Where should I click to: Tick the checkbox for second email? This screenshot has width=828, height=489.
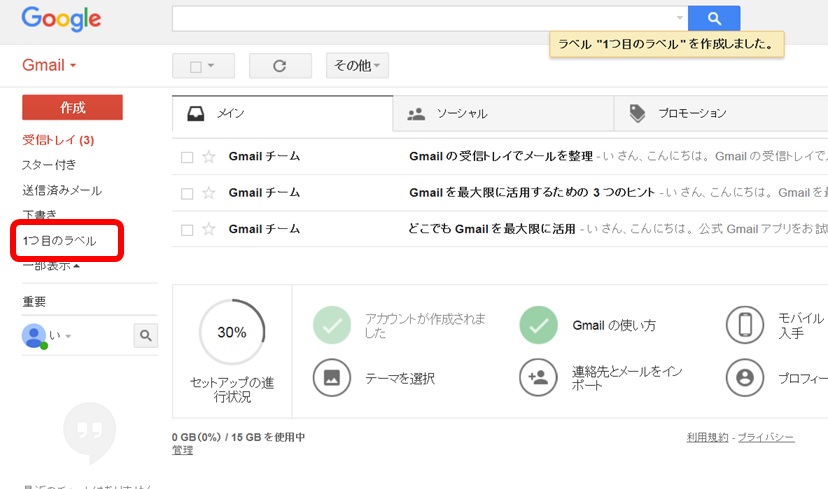pyautogui.click(x=187, y=193)
